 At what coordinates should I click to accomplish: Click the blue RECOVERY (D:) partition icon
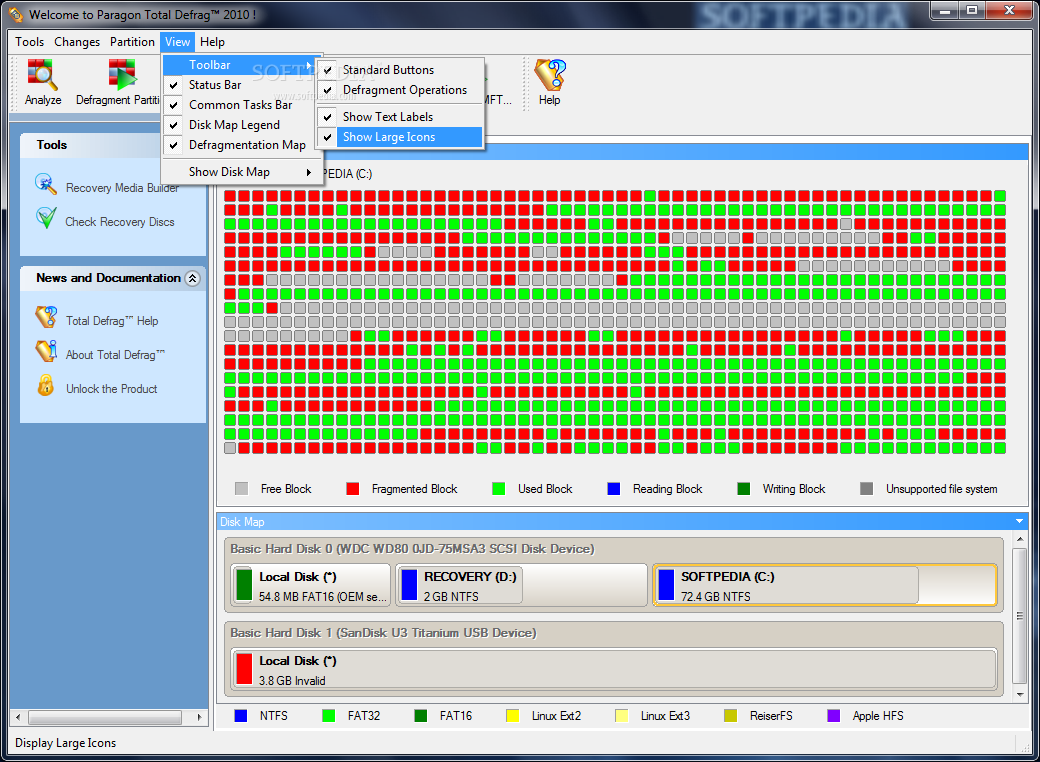point(409,585)
